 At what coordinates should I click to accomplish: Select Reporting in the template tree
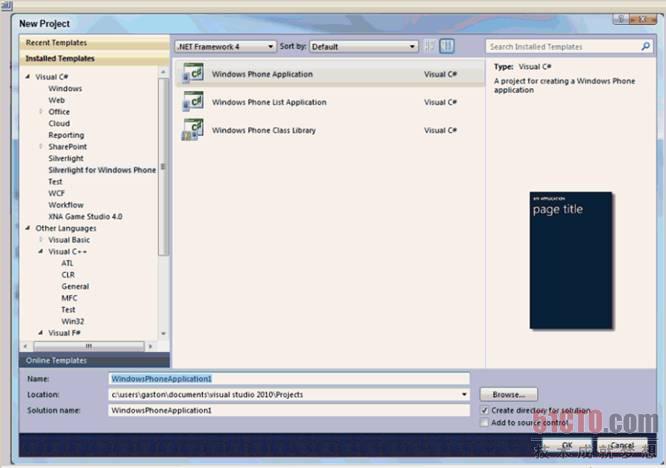[x=66, y=135]
